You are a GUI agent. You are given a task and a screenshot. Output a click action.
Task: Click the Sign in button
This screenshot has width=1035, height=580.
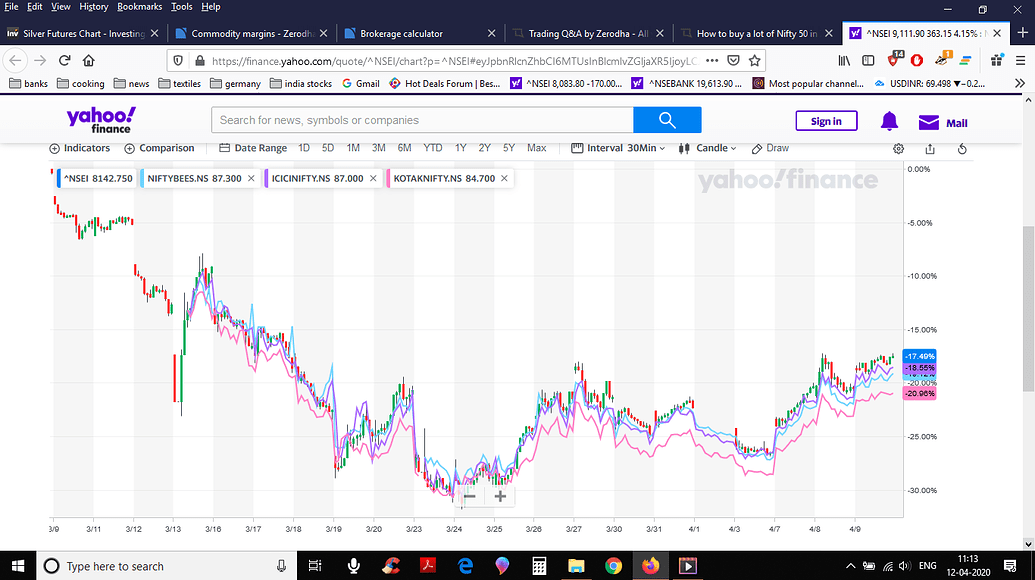pos(826,120)
